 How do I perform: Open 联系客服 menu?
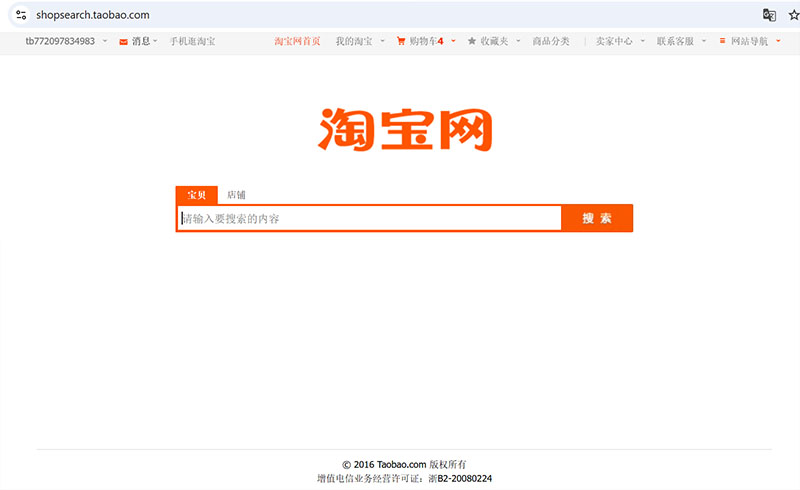click(x=675, y=41)
